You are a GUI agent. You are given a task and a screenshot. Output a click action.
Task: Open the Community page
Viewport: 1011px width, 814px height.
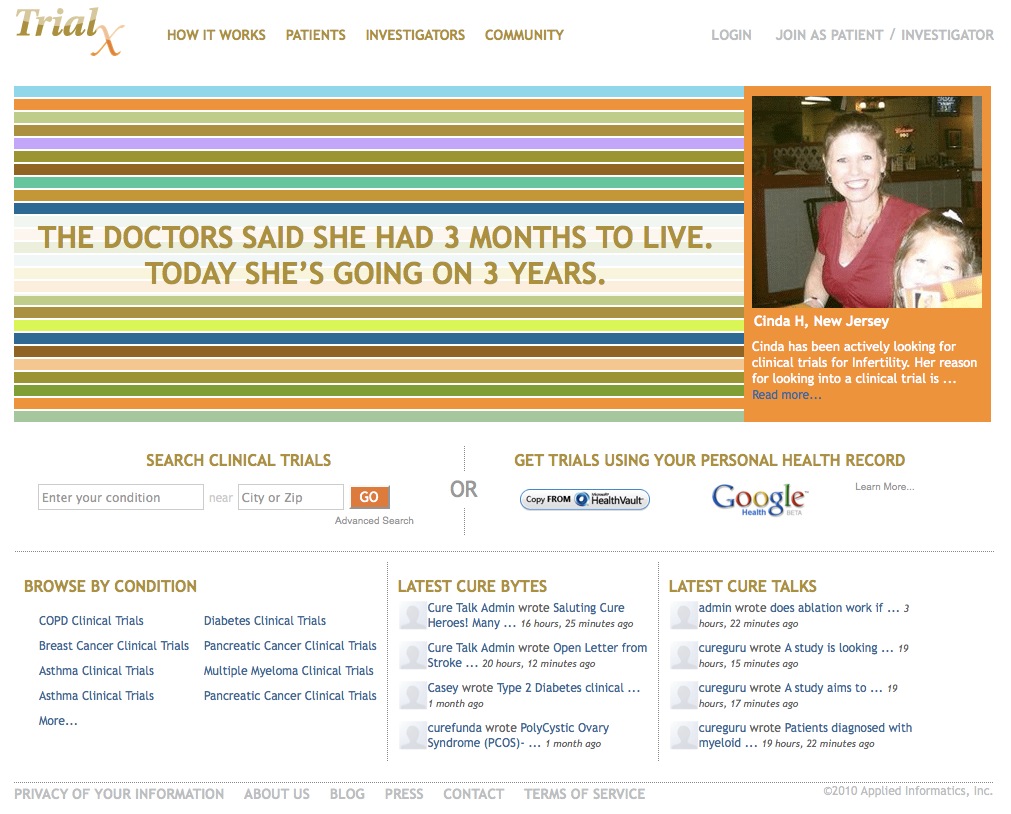click(x=524, y=35)
